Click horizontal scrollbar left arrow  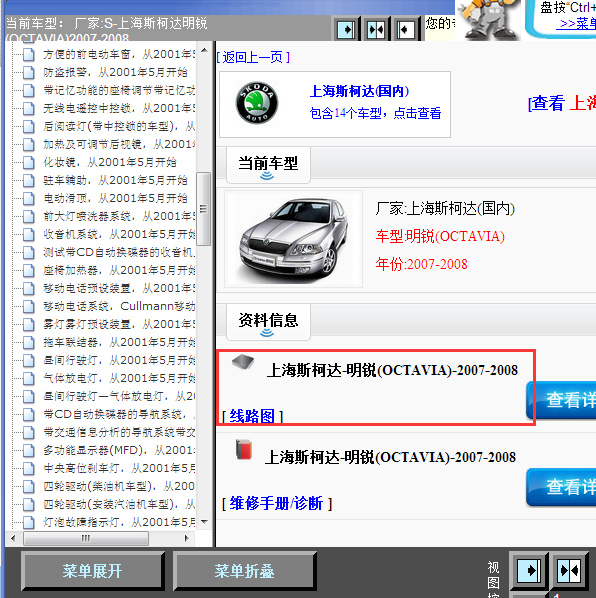[x=13, y=538]
